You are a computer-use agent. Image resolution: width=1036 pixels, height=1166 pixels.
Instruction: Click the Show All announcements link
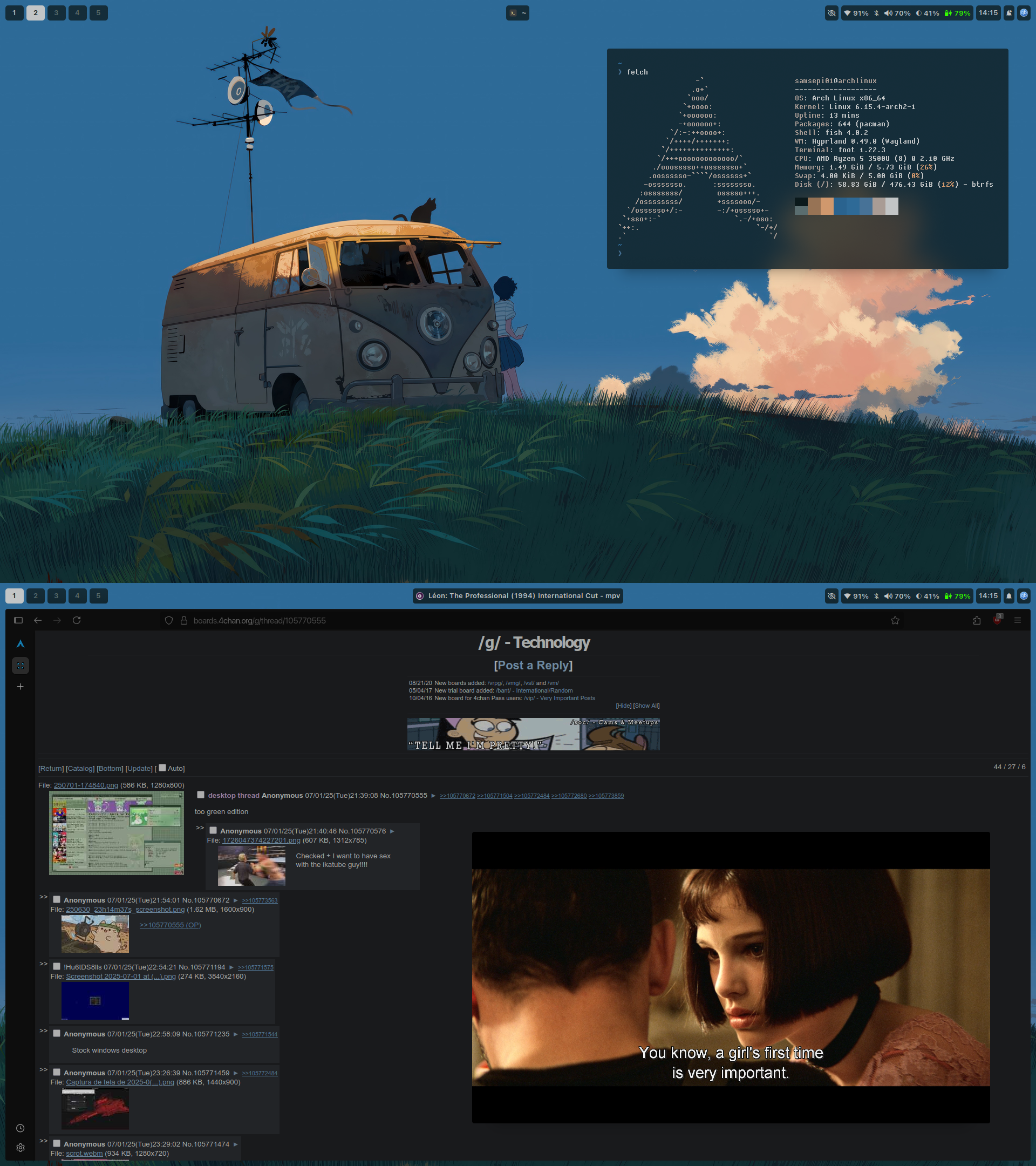pos(647,706)
